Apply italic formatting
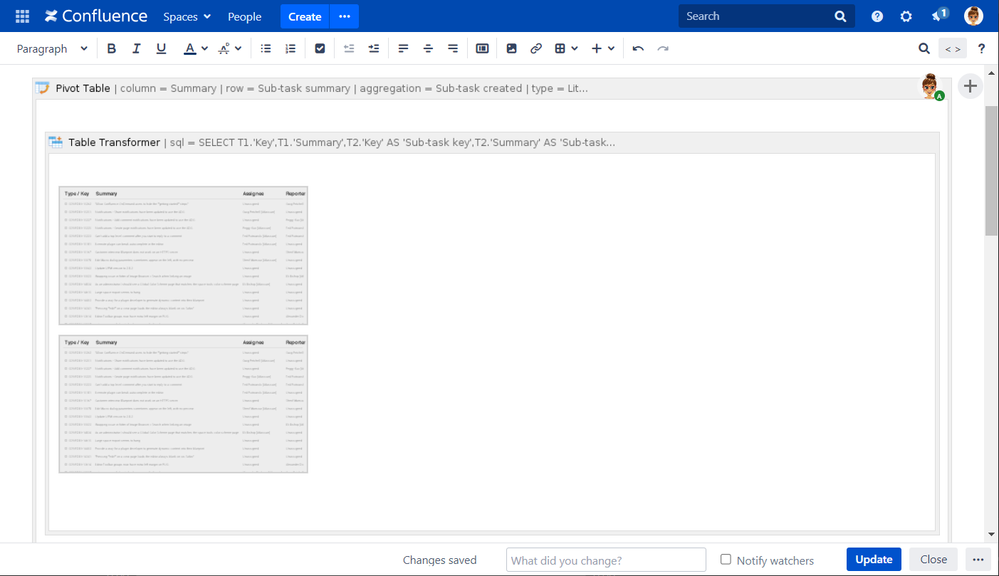This screenshot has width=999, height=576. pos(136,48)
